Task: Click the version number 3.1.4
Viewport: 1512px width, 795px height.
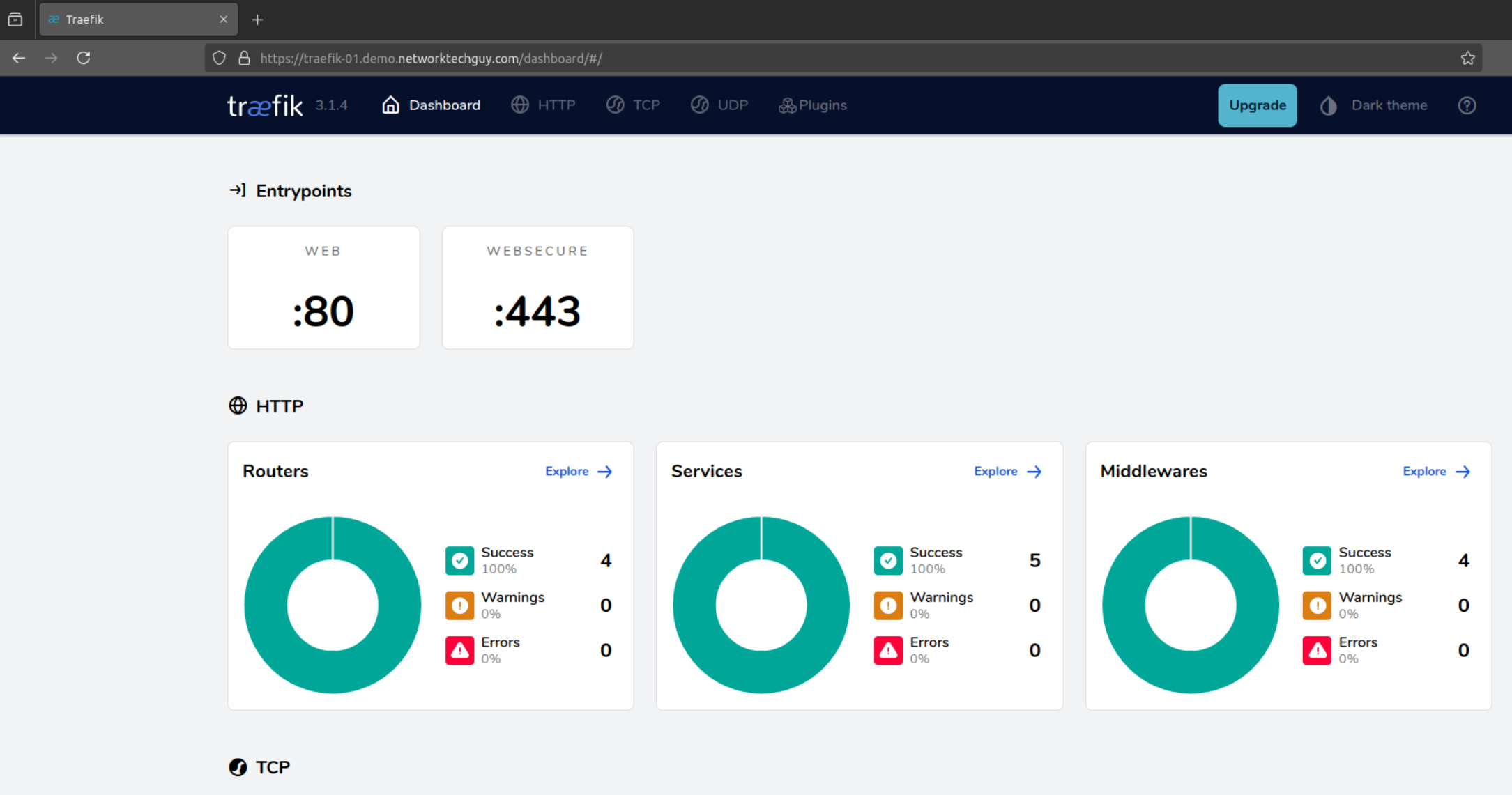Action: 331,105
